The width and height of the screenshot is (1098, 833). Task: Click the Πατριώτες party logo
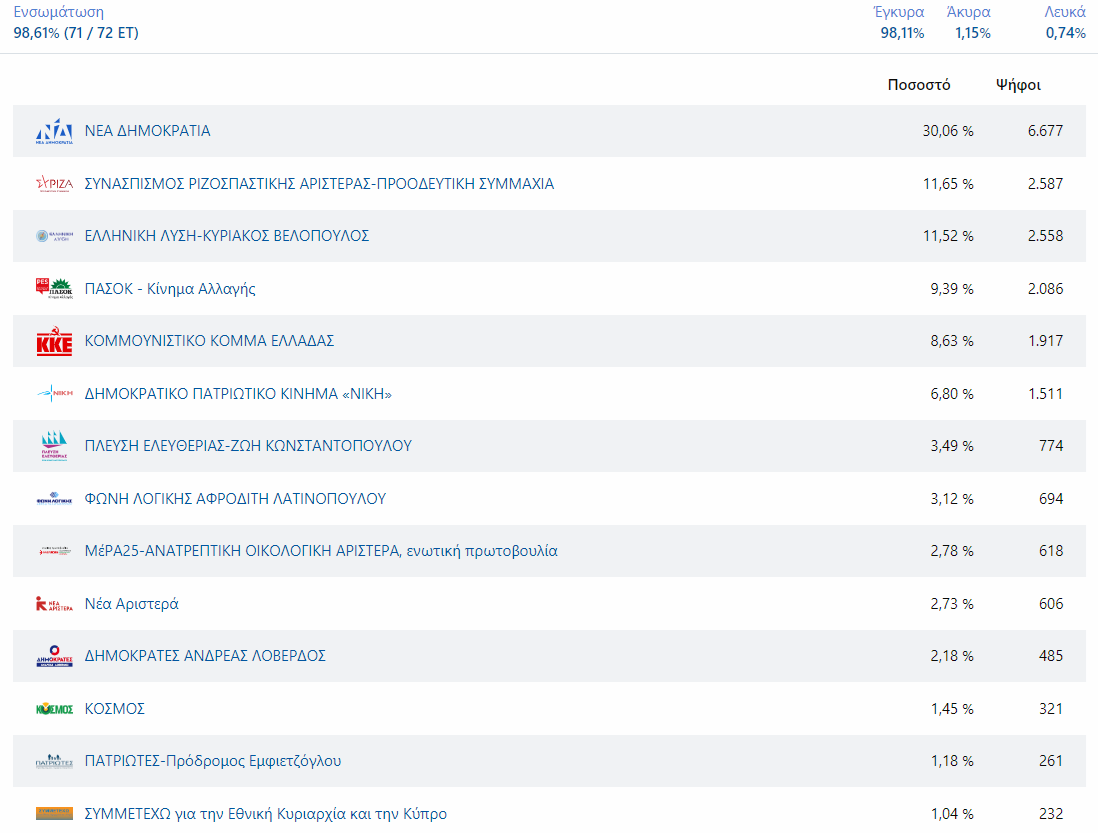pyautogui.click(x=55, y=761)
